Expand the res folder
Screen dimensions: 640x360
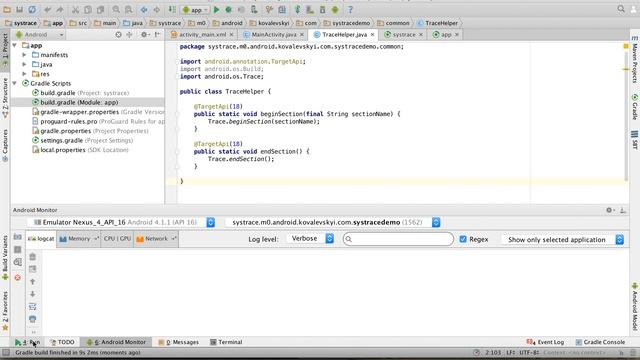click(x=24, y=74)
